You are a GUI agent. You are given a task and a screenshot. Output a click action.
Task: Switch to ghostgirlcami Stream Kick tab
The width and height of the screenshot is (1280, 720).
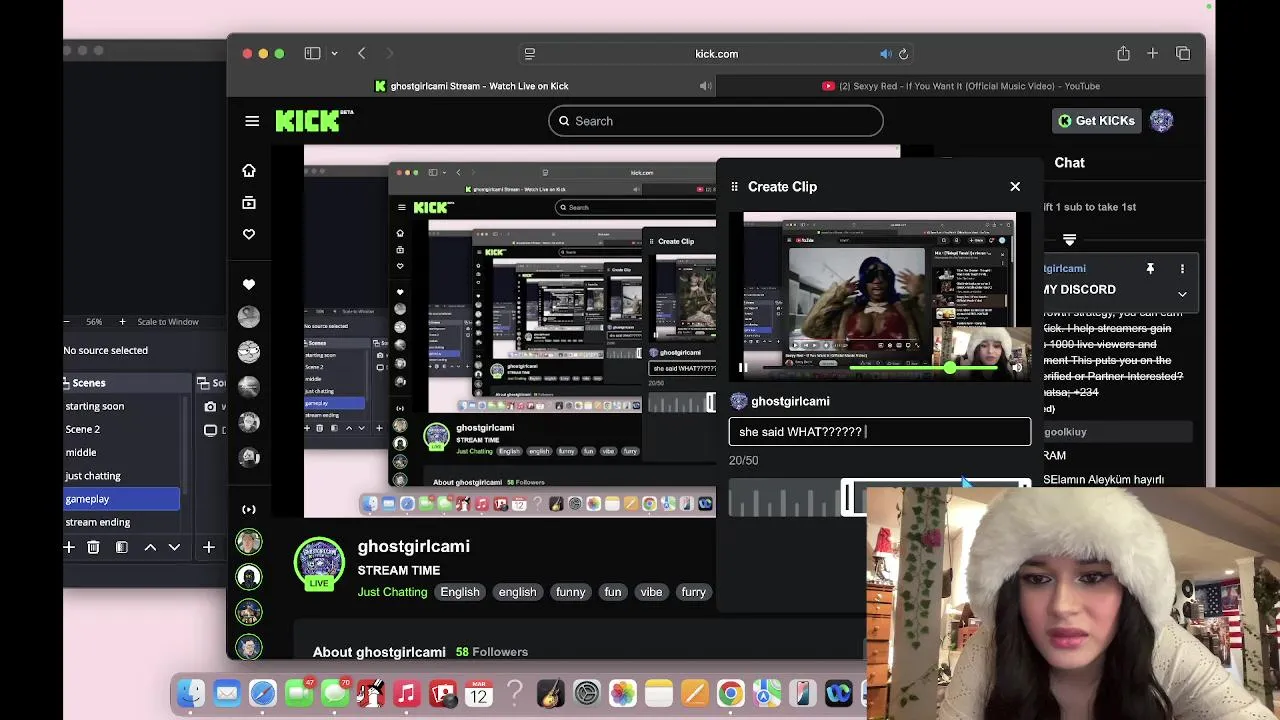(471, 86)
